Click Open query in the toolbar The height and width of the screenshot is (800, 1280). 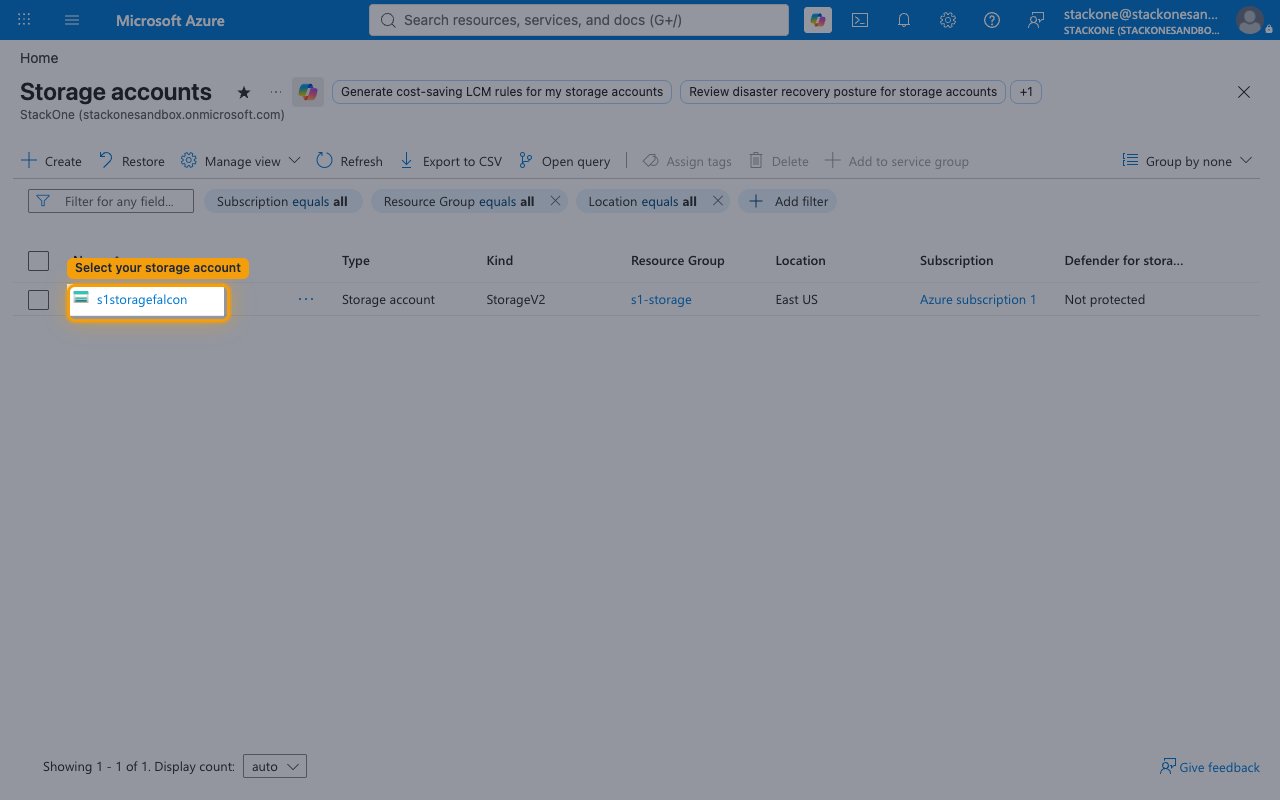(x=564, y=161)
